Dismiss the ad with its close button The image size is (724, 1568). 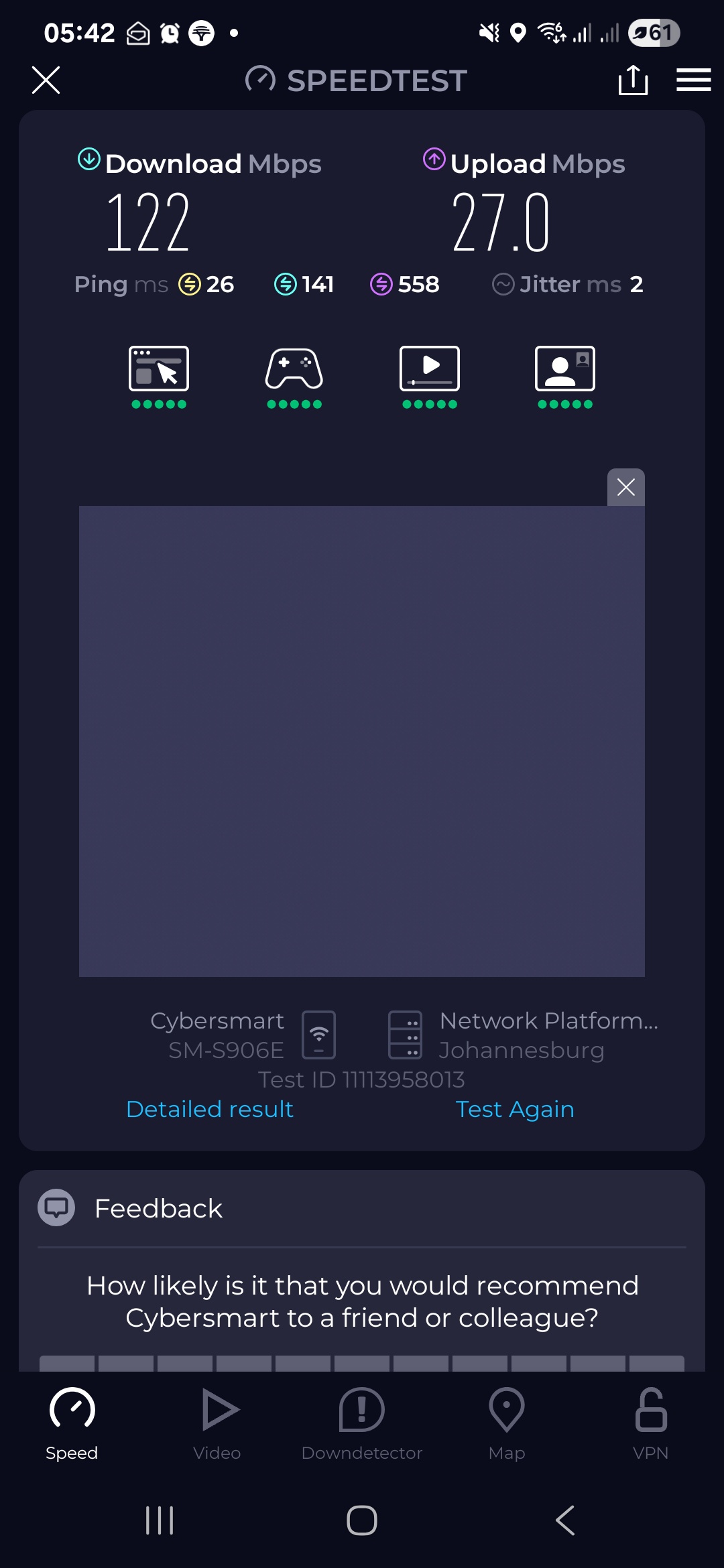[626, 487]
